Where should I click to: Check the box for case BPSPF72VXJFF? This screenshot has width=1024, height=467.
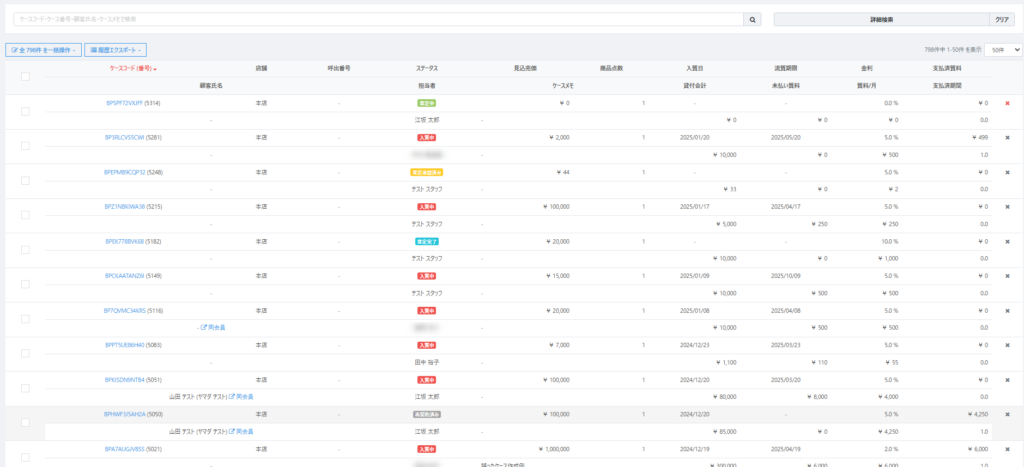tap(25, 111)
